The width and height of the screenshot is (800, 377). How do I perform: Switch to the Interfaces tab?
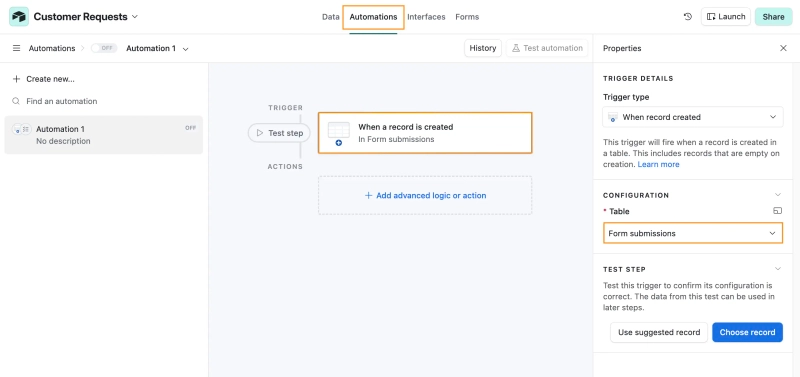426,17
